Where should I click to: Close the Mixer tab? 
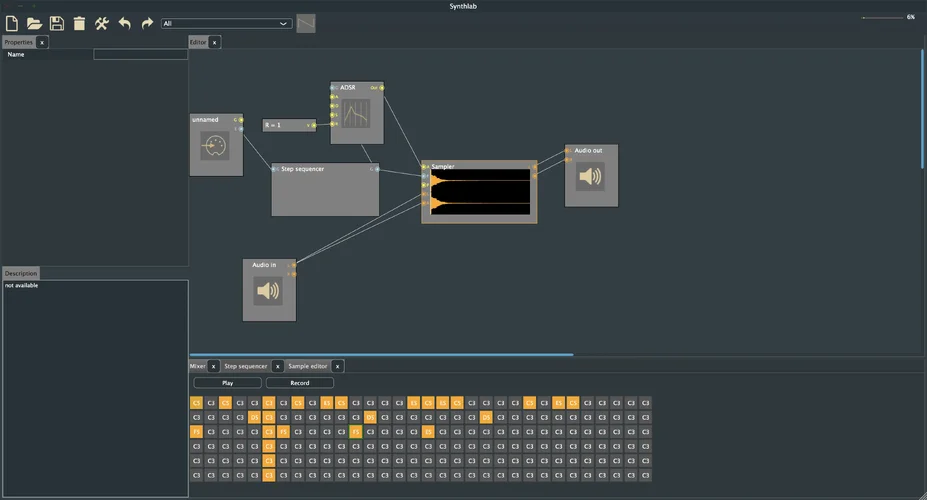coord(213,366)
